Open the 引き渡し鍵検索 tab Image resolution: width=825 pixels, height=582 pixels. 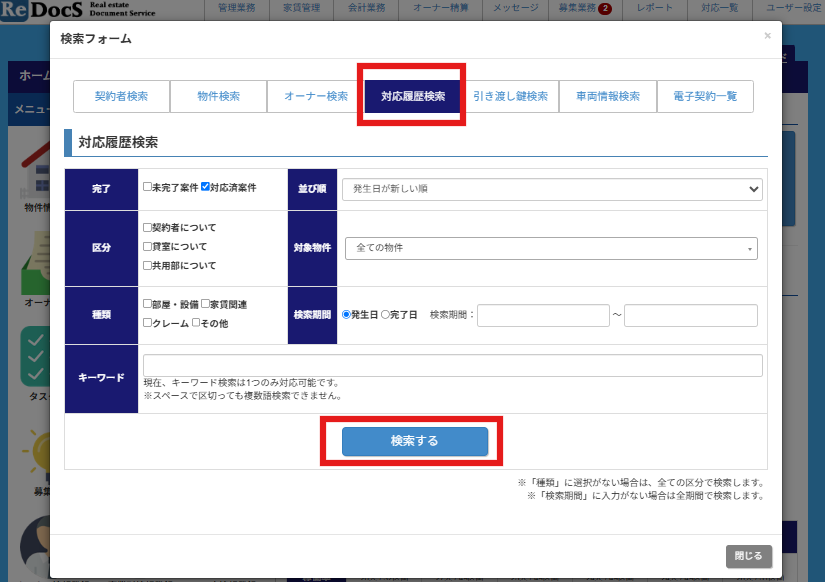coord(510,96)
